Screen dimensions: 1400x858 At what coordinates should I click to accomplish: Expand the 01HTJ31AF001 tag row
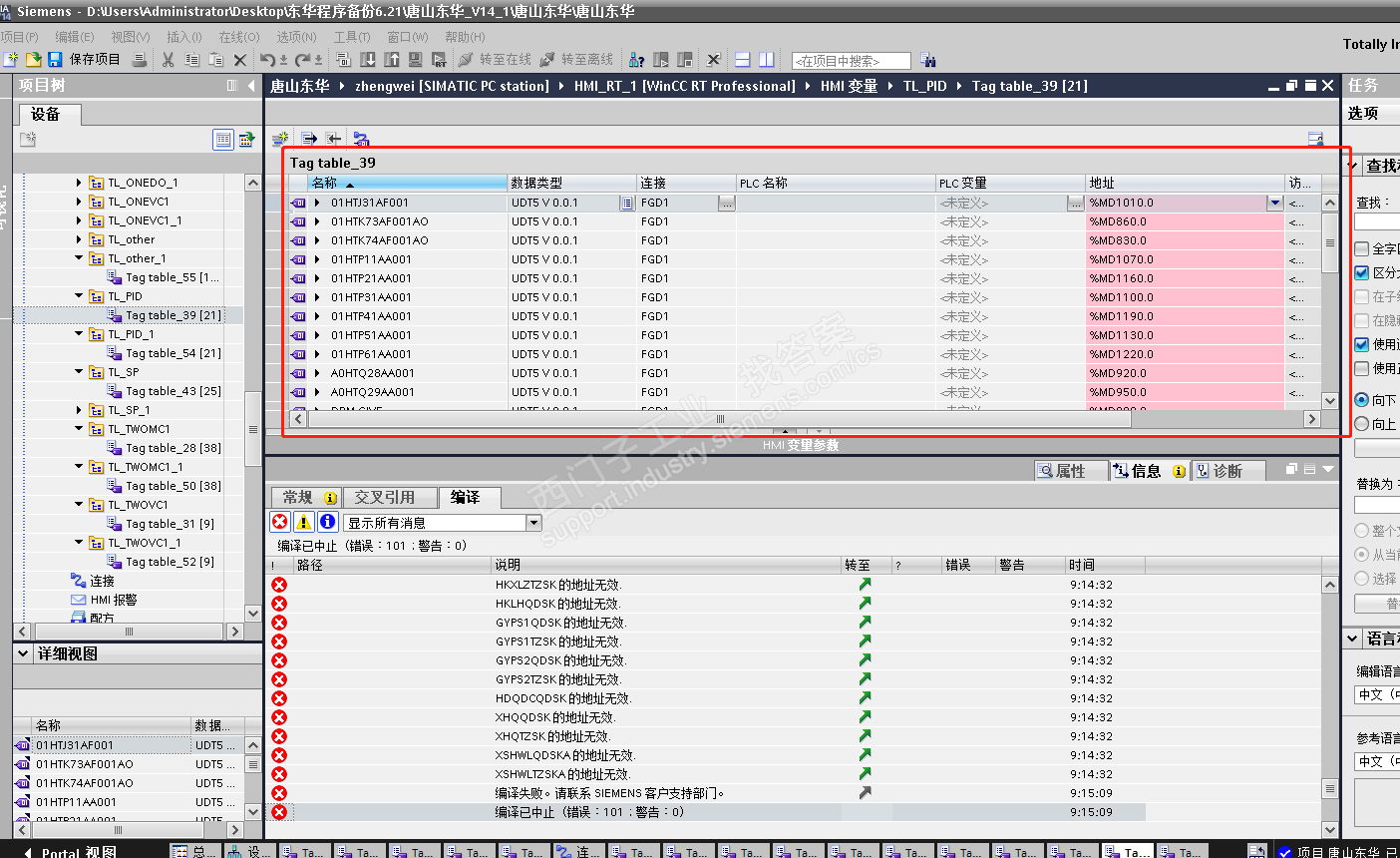coord(317,203)
